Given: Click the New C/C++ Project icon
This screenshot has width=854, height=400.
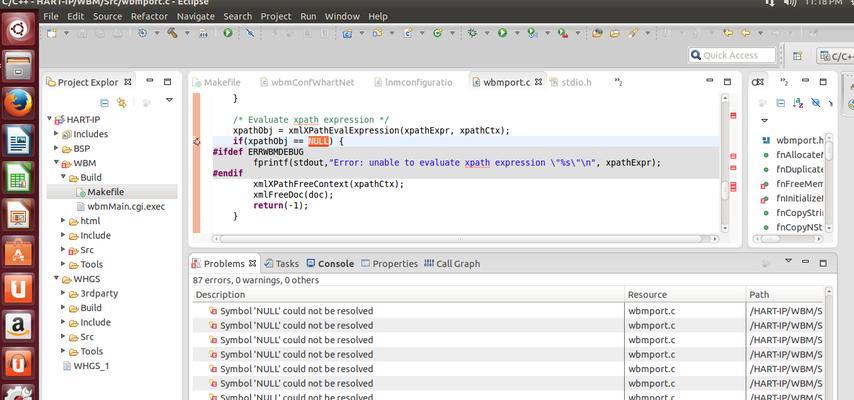Looking at the screenshot, I should (x=347, y=33).
